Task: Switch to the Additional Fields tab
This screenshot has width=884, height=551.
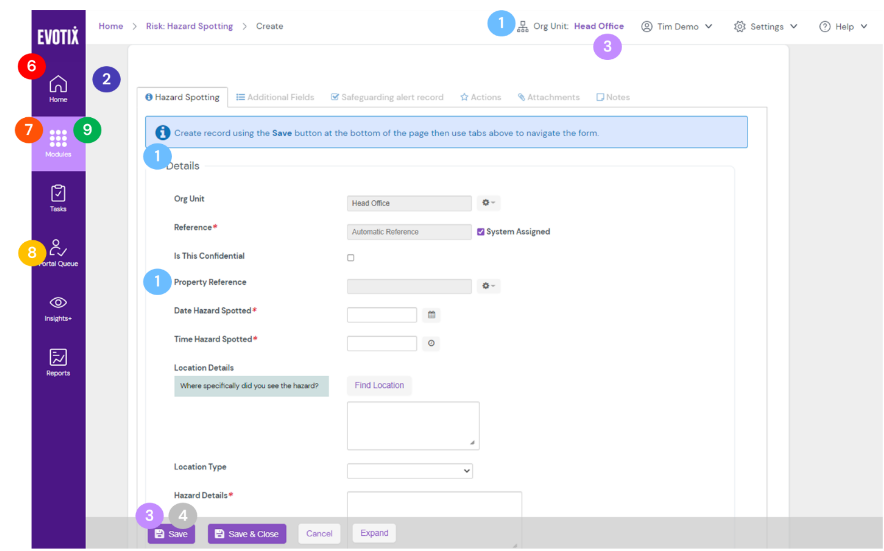Action: 275,97
